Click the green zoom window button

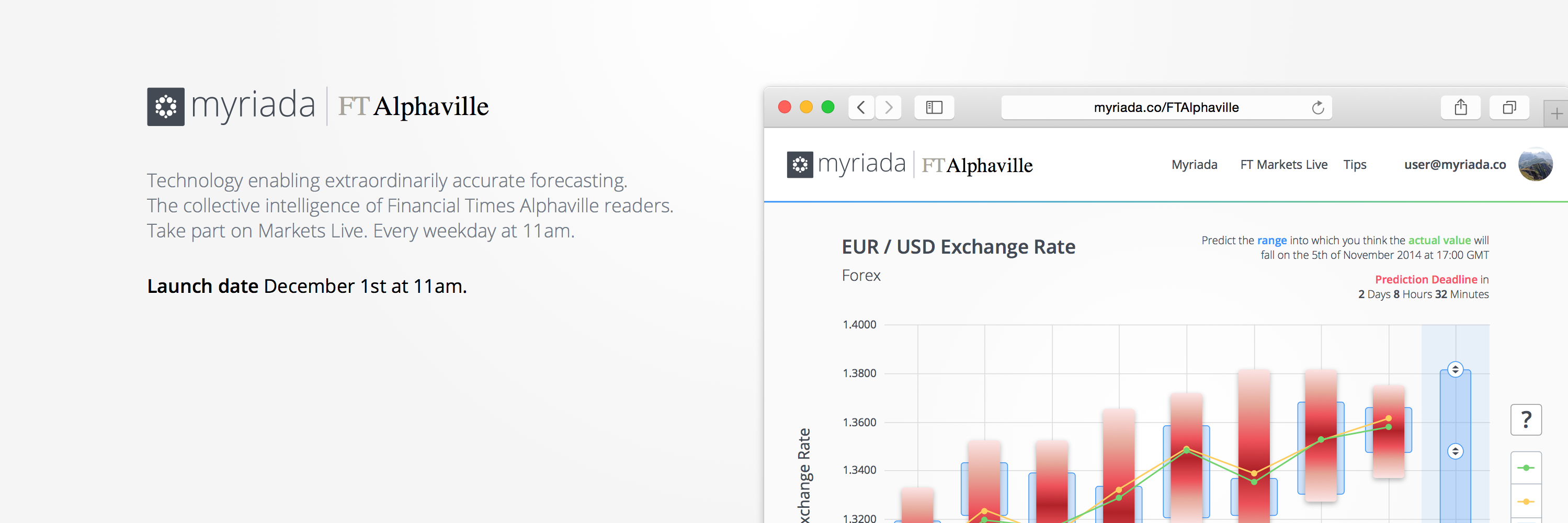pyautogui.click(x=828, y=107)
